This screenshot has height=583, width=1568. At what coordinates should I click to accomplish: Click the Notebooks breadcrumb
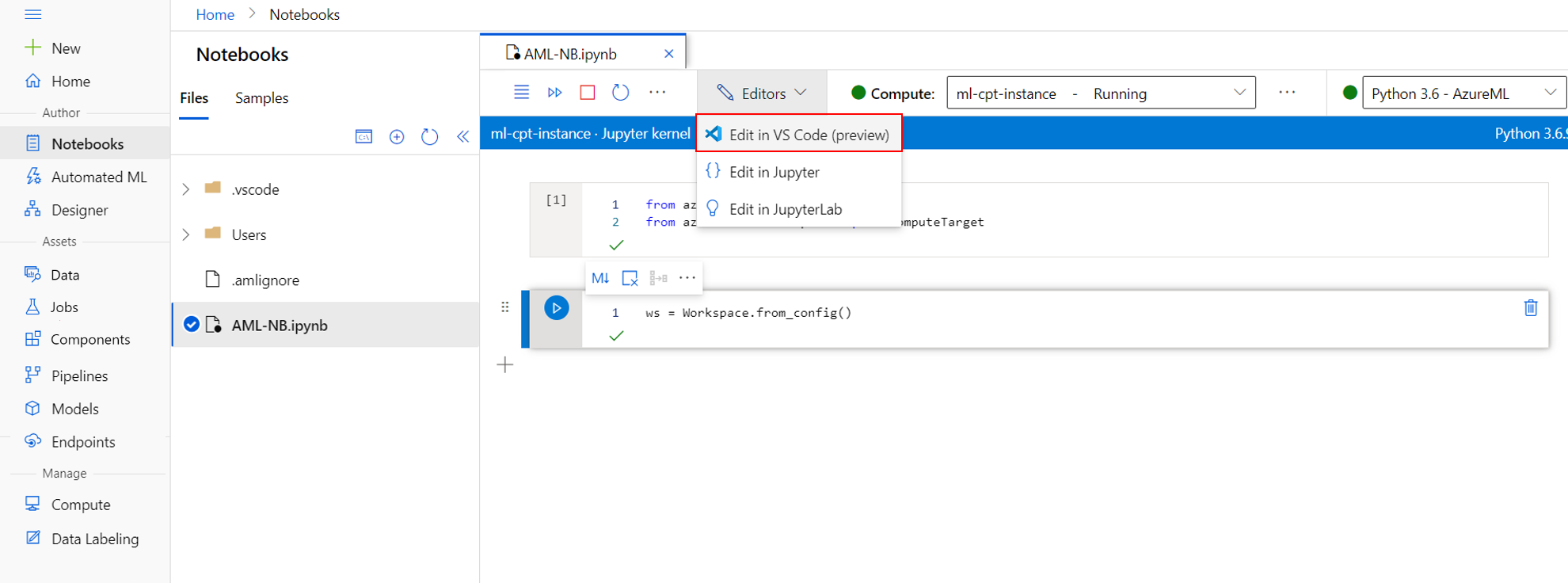pyautogui.click(x=305, y=14)
